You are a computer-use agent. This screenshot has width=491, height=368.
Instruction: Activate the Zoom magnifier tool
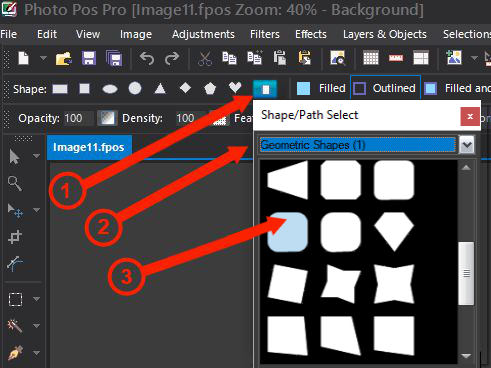click(x=15, y=183)
